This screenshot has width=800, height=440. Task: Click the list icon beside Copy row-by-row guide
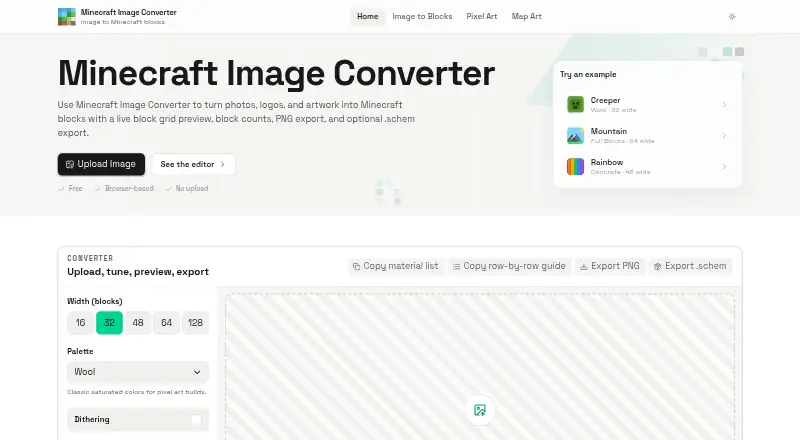[x=456, y=266]
